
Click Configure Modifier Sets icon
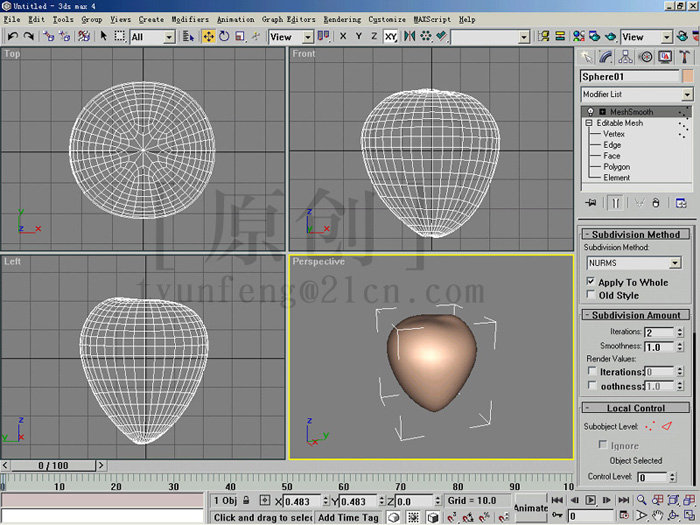coord(681,203)
